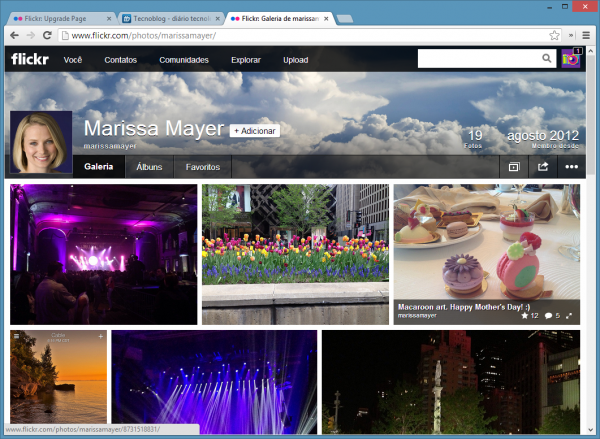This screenshot has height=439, width=600.
Task: Click the share arrow icon
Action: point(543,167)
